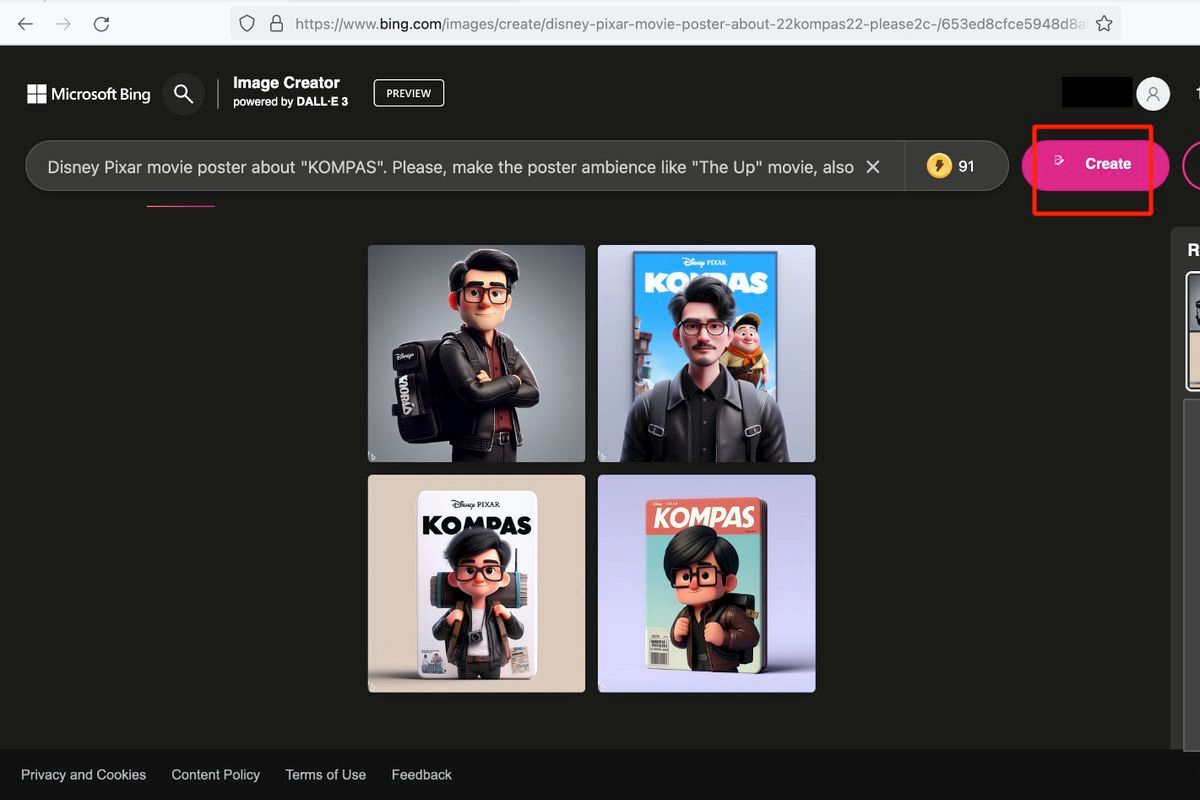This screenshot has width=1200, height=800.
Task: Open Image Creator home title
Action: 290,92
